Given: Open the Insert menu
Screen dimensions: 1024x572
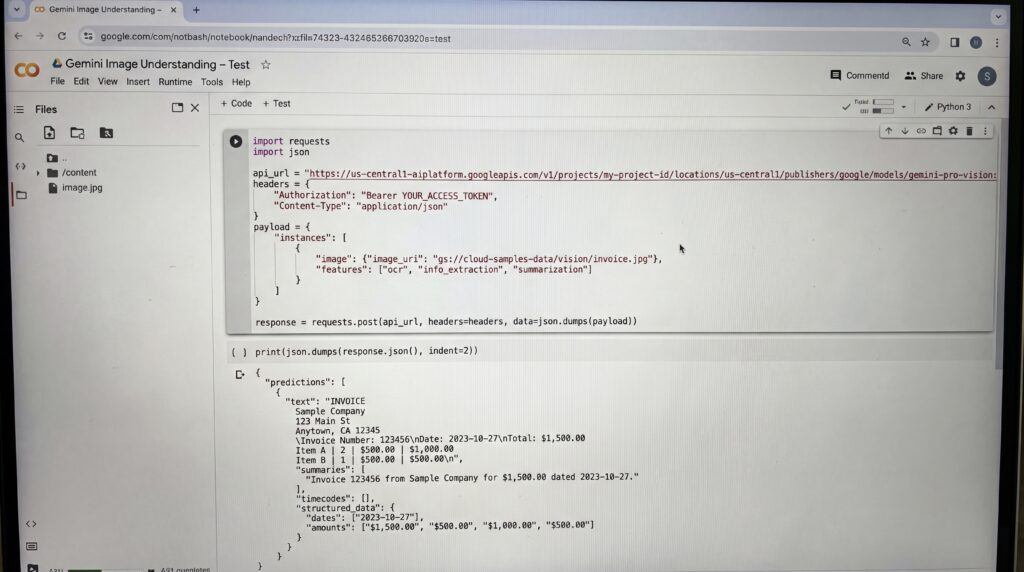Looking at the screenshot, I should tap(138, 82).
